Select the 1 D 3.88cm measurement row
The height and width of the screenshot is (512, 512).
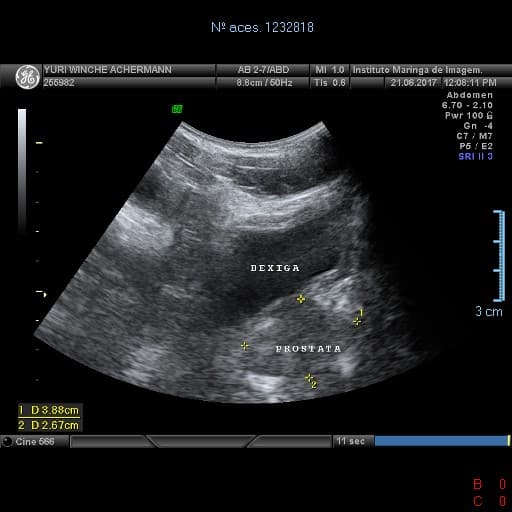[x=49, y=410]
